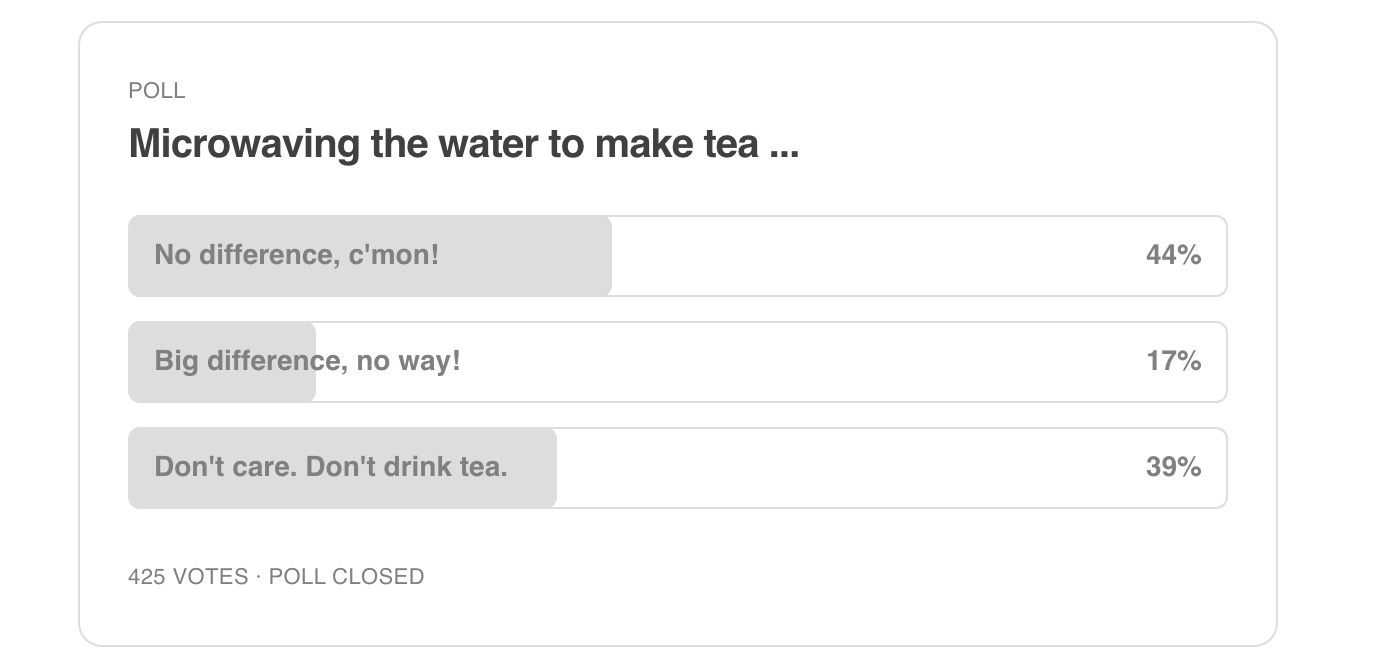The image size is (1380, 672).
Task: Click the white unfilled part of the 17% row
Action: (x=771, y=362)
